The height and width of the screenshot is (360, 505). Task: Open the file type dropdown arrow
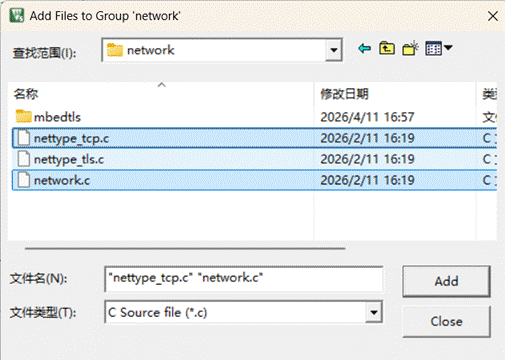click(x=374, y=312)
